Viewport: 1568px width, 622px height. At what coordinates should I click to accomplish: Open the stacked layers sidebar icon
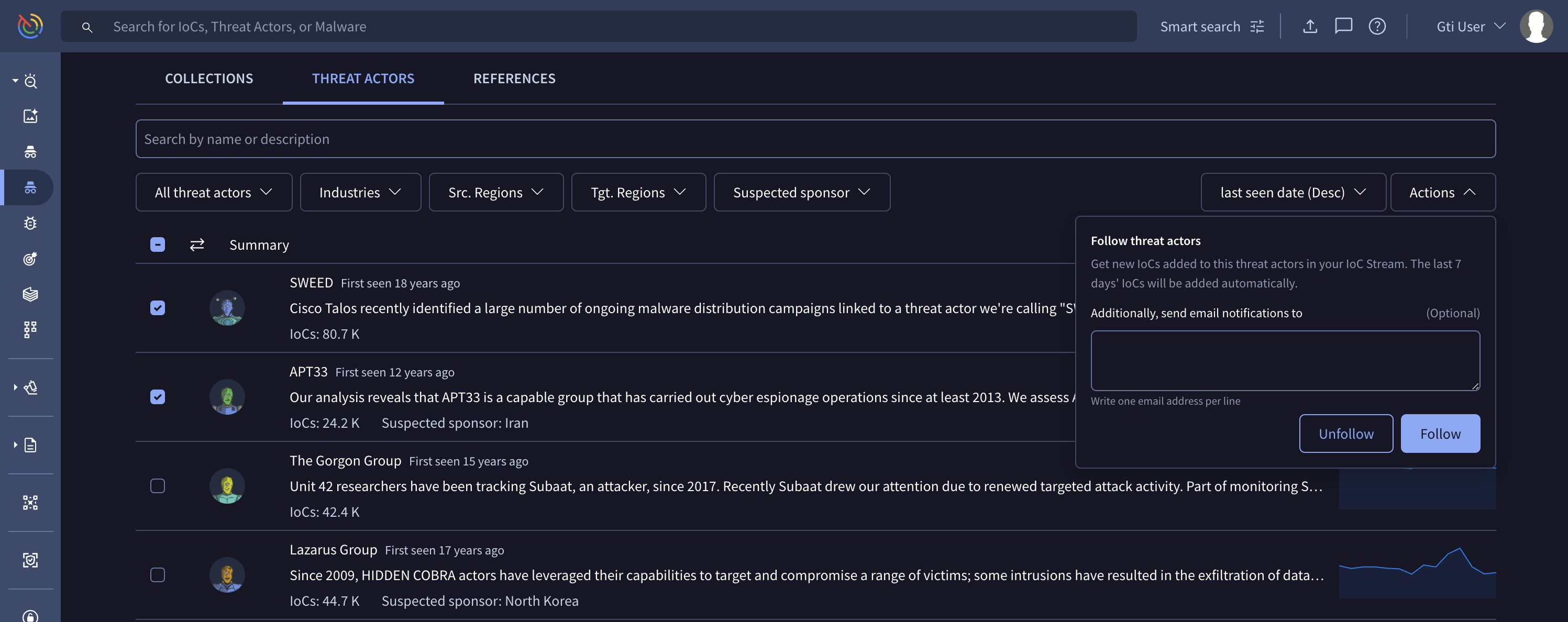click(x=30, y=294)
